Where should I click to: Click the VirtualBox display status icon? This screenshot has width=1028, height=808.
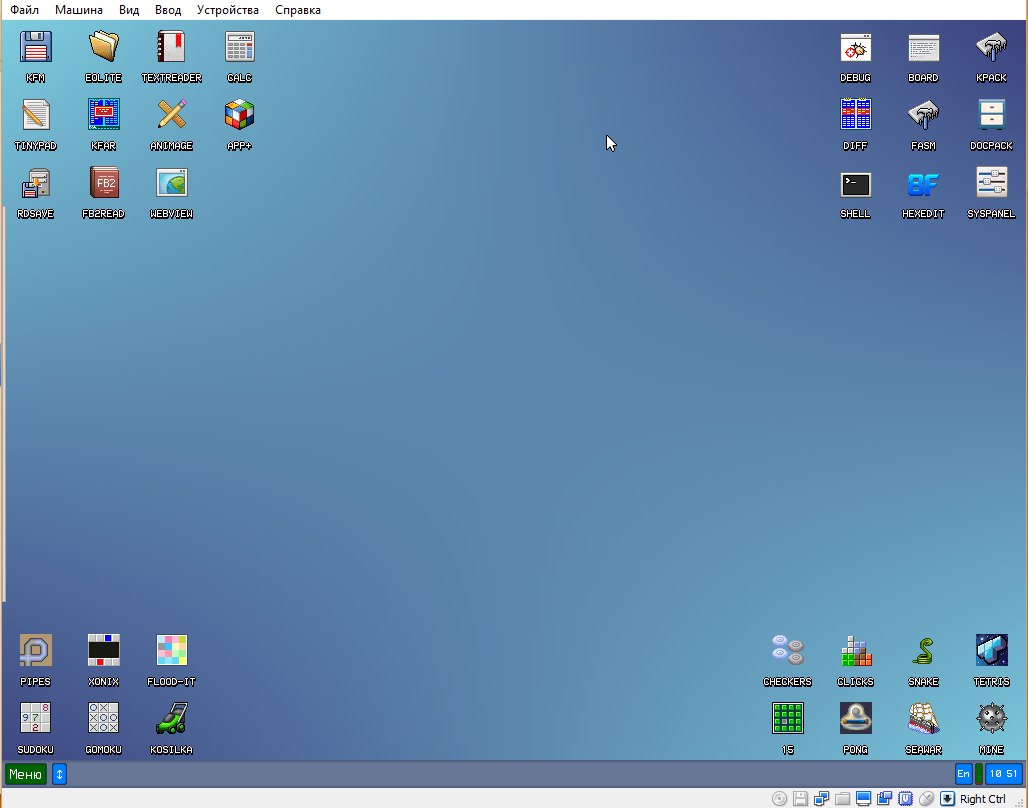point(863,798)
